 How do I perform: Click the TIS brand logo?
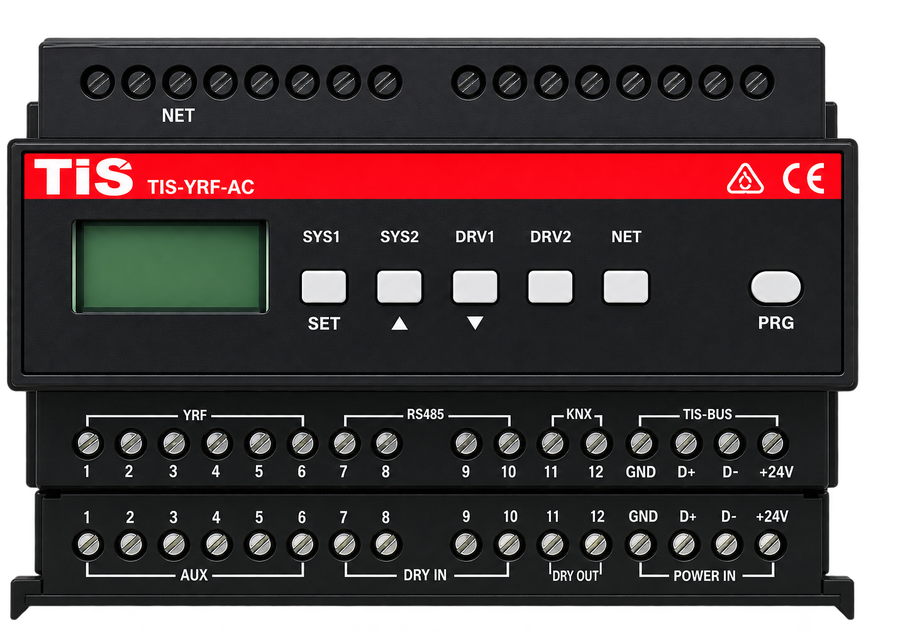coord(83,176)
